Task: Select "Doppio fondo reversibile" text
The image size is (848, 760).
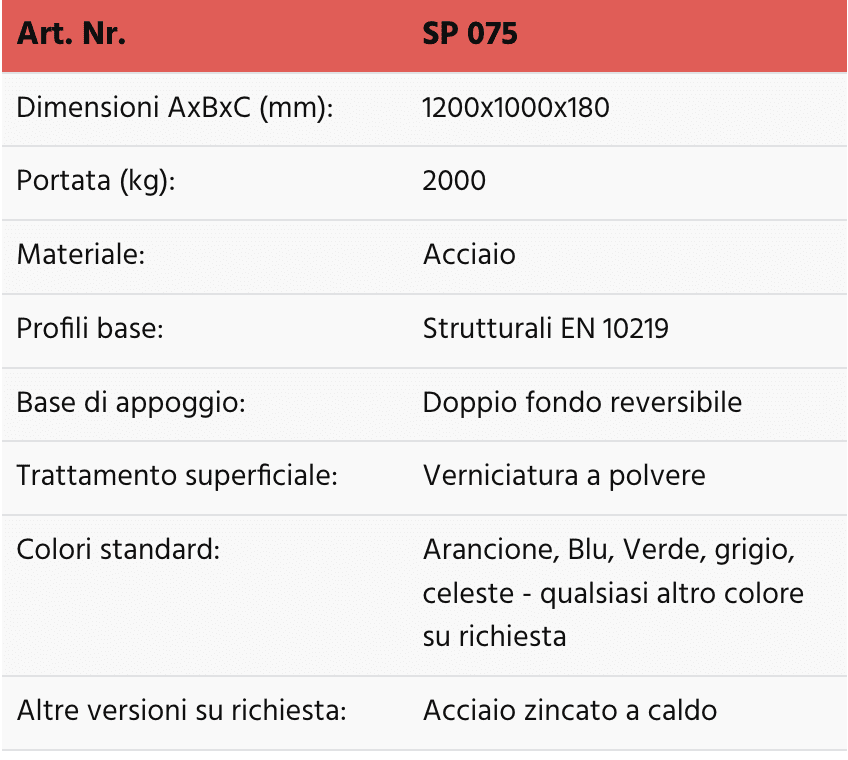Action: (582, 402)
